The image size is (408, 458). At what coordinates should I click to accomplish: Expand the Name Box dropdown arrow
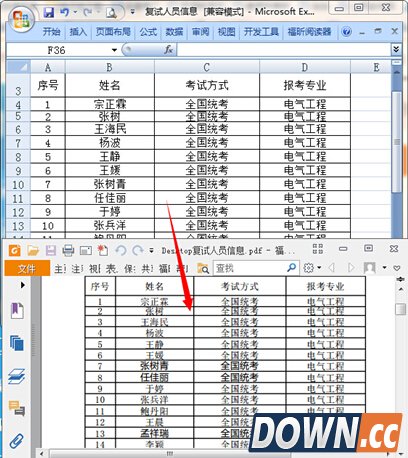point(114,50)
